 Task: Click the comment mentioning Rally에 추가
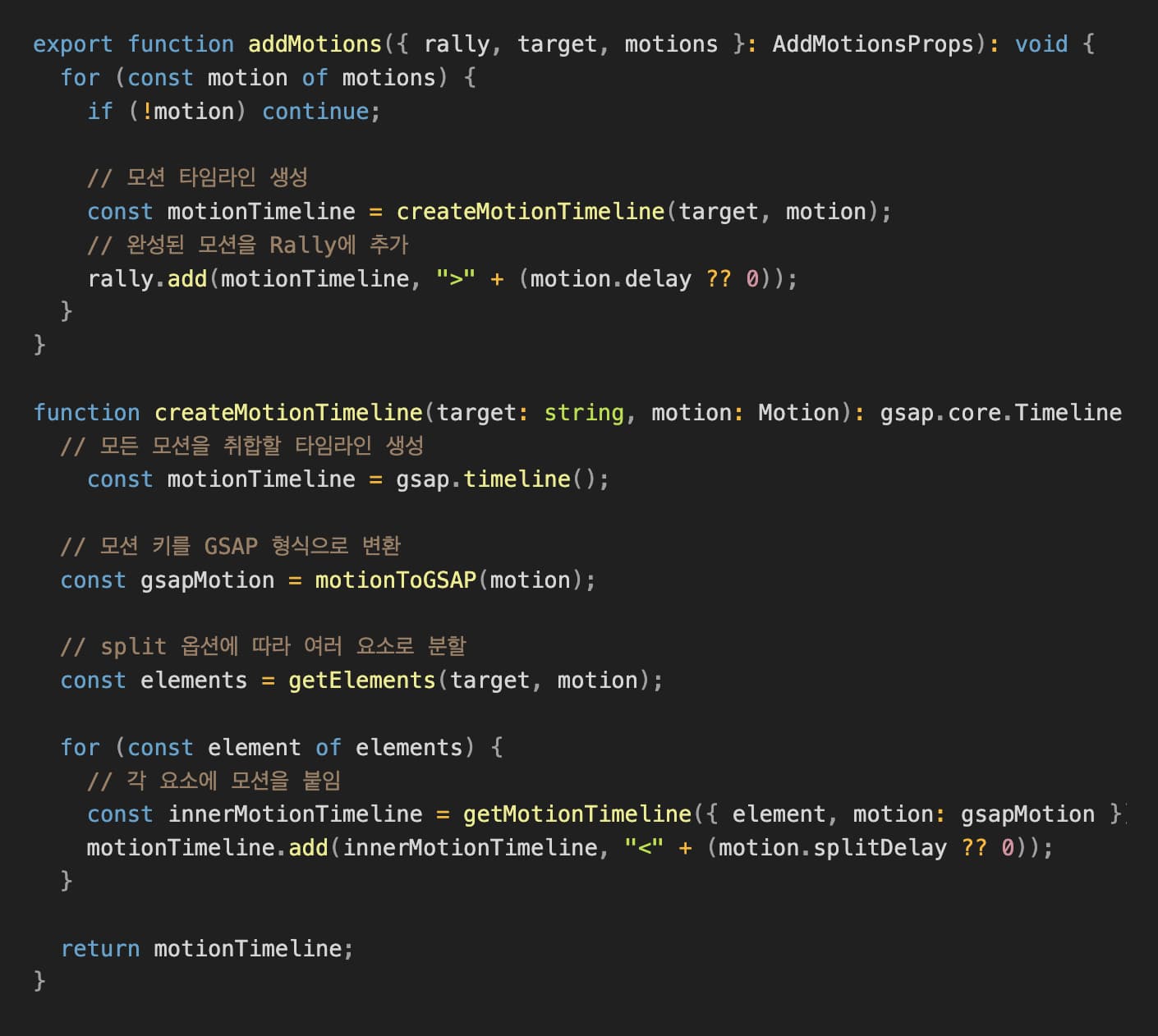click(247, 245)
